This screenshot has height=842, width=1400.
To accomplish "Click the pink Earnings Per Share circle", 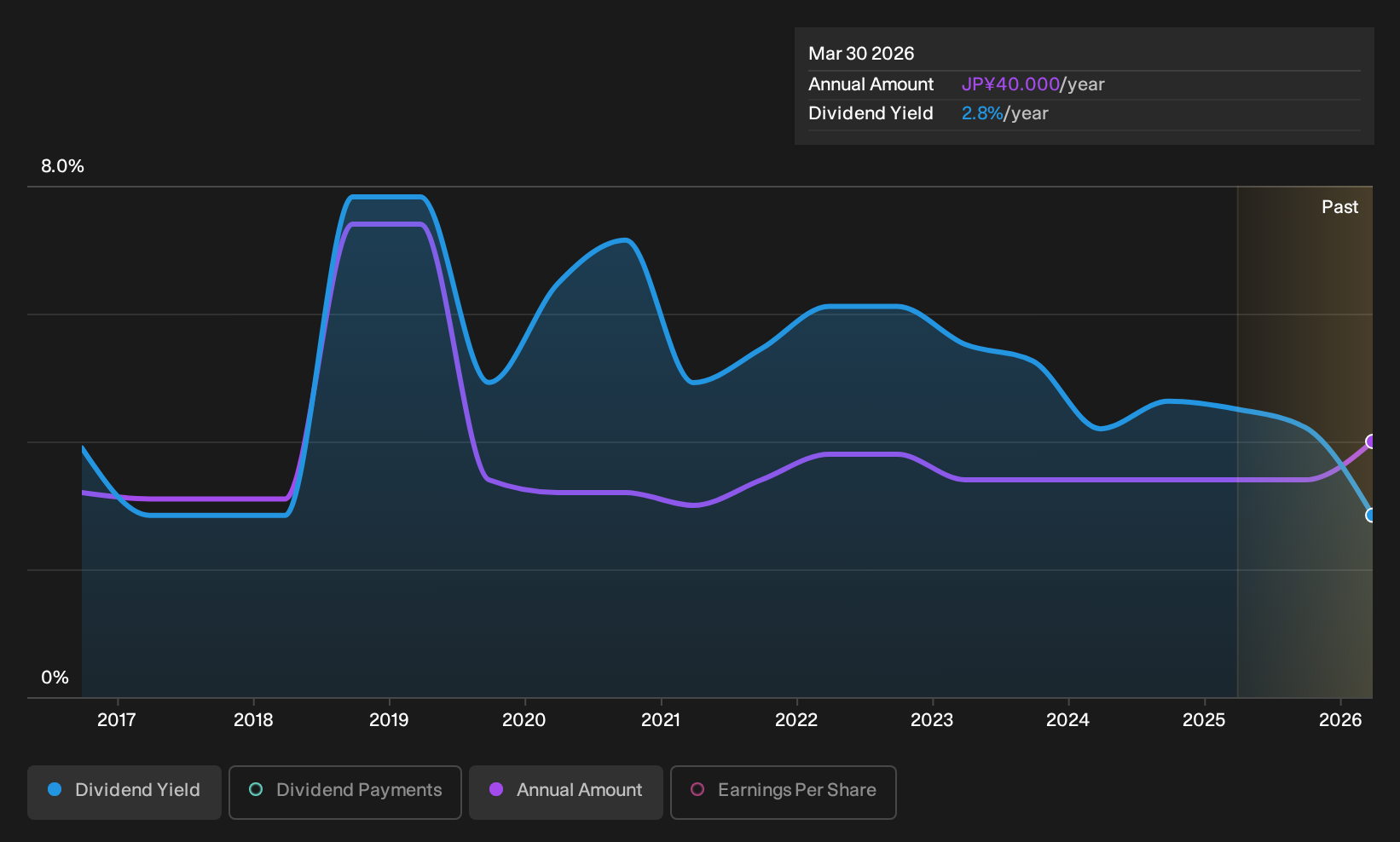I will pyautogui.click(x=697, y=790).
